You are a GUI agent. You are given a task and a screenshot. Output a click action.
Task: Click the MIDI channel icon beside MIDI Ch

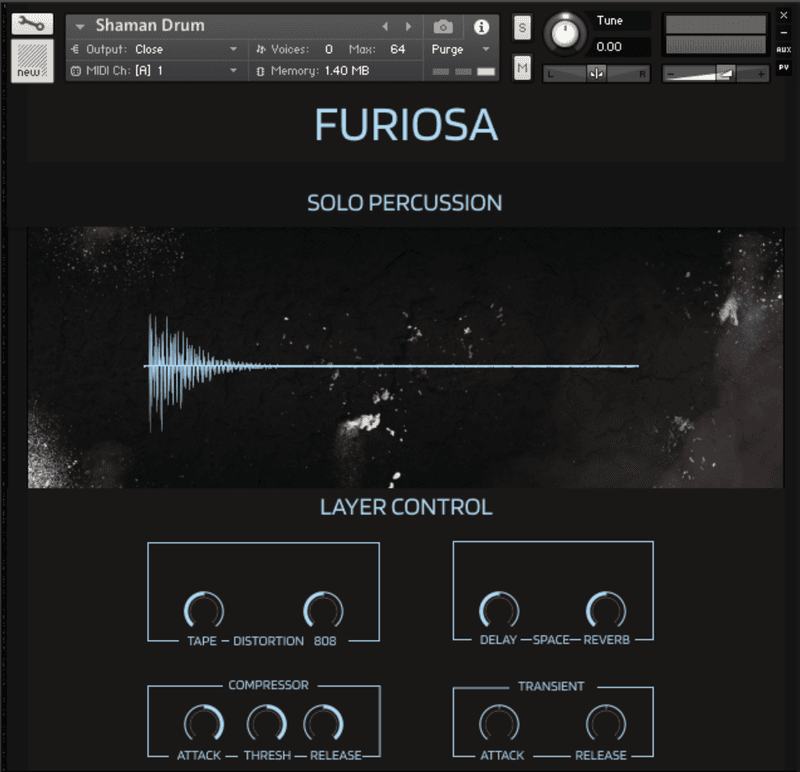click(x=76, y=71)
